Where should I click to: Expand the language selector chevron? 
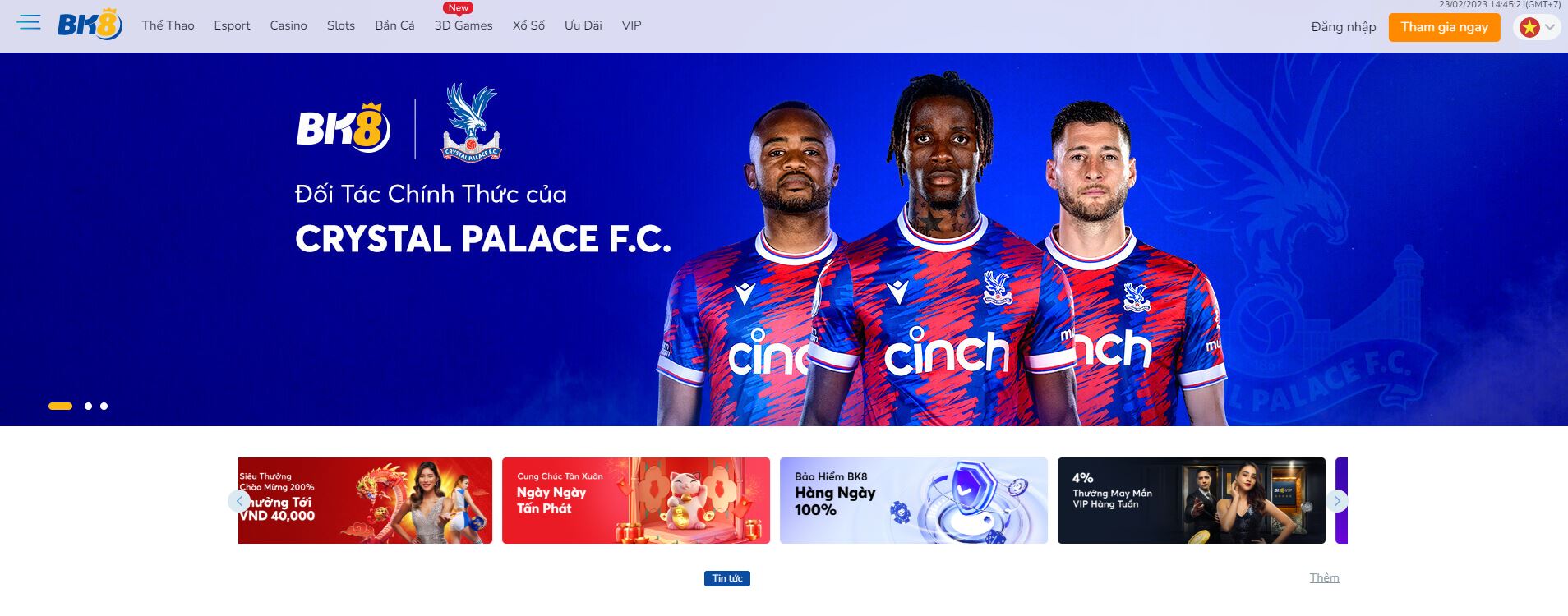pyautogui.click(x=1550, y=27)
